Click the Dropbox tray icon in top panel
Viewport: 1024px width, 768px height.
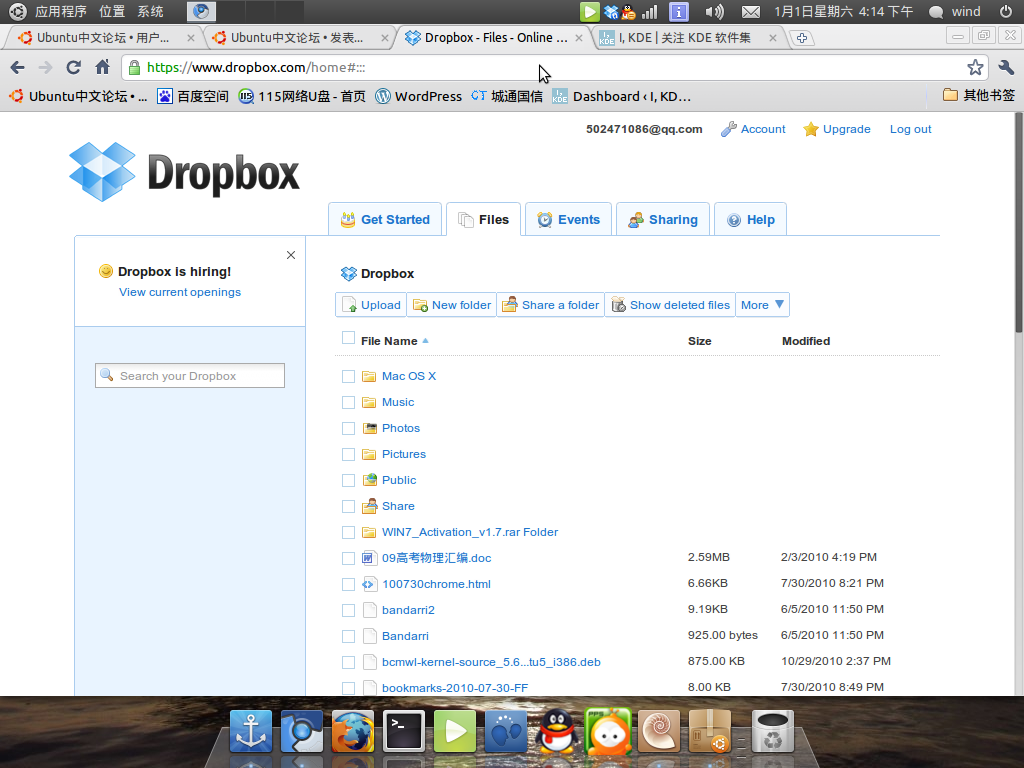click(x=611, y=12)
